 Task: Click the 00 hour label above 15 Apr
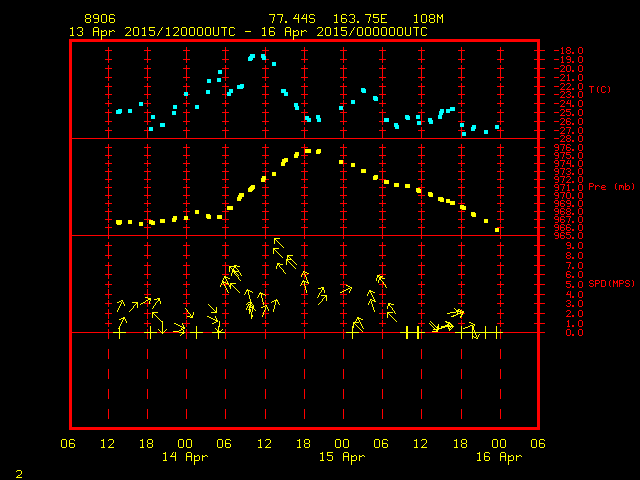342,444
